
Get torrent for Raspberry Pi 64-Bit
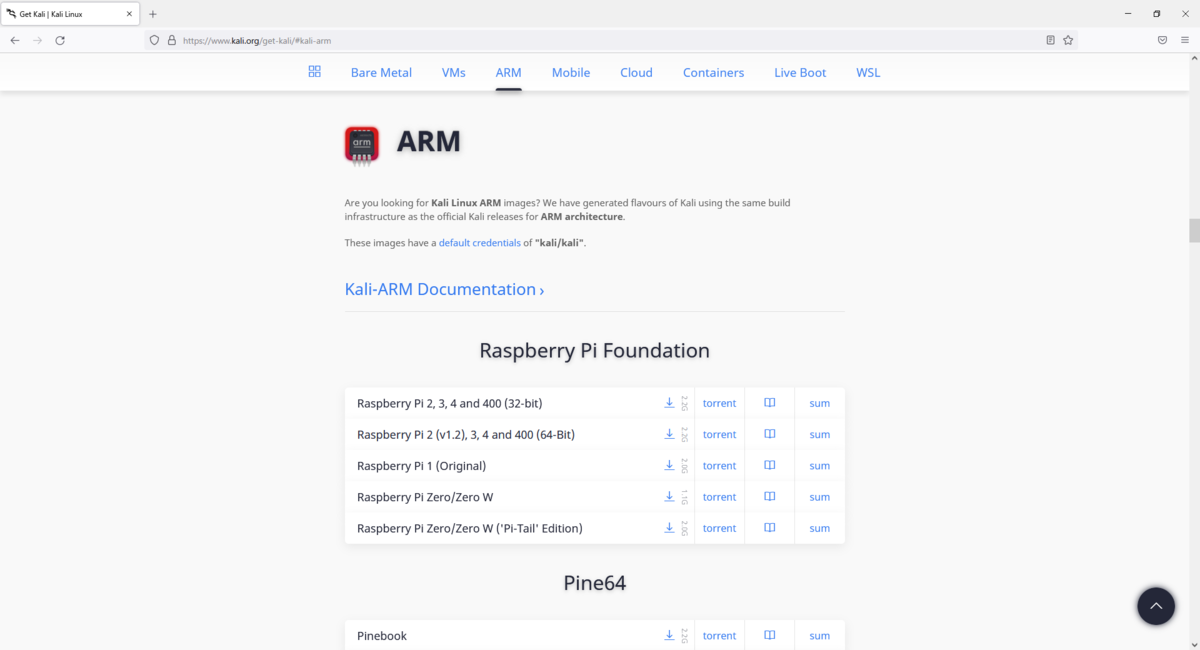tap(719, 434)
